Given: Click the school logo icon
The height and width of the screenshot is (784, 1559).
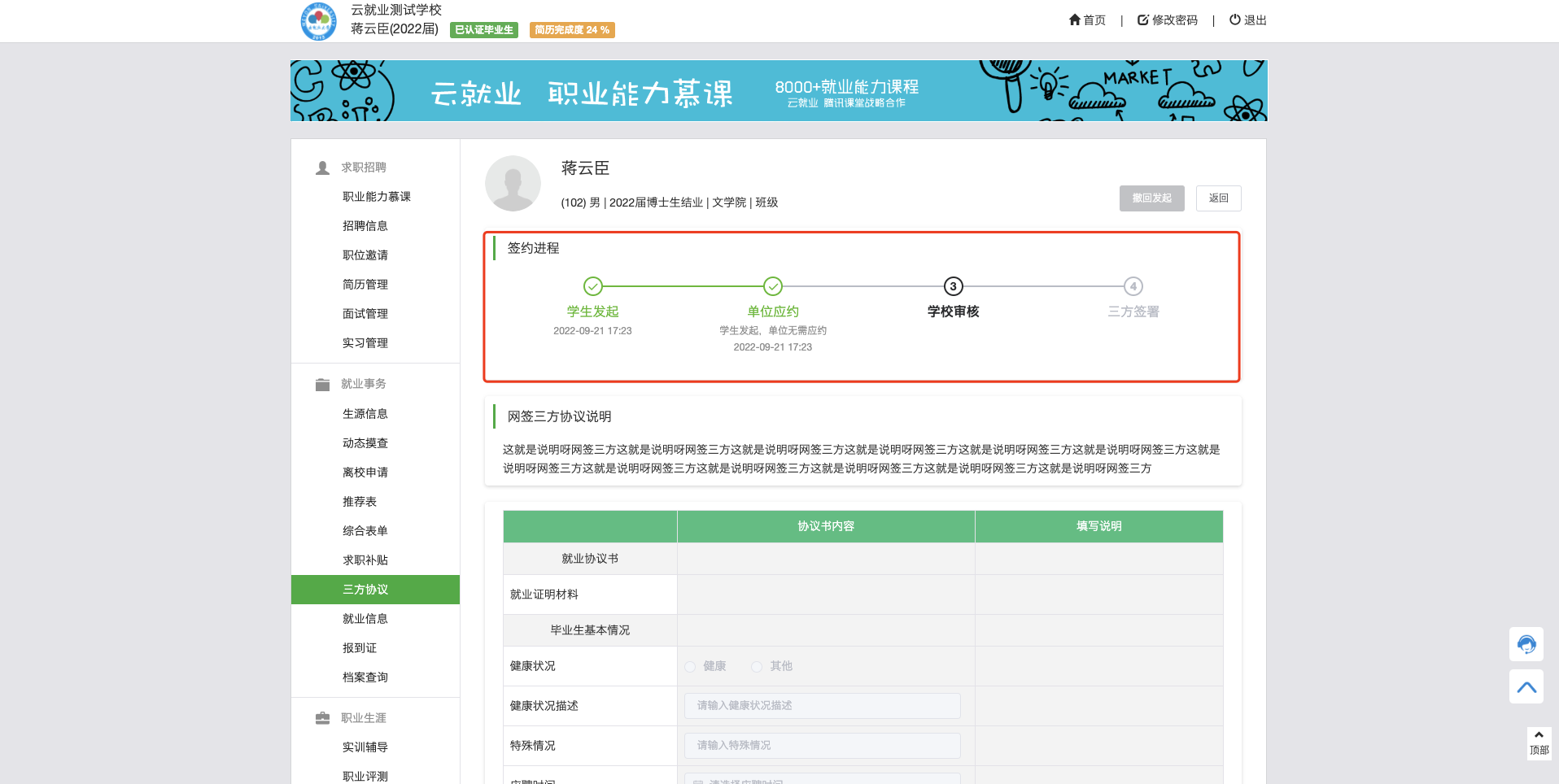Looking at the screenshot, I should click(x=318, y=21).
